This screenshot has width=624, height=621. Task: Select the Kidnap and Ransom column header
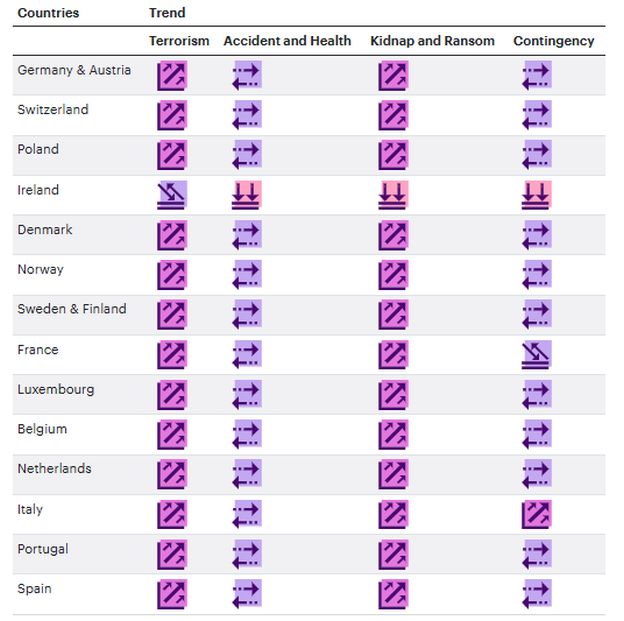[x=432, y=41]
